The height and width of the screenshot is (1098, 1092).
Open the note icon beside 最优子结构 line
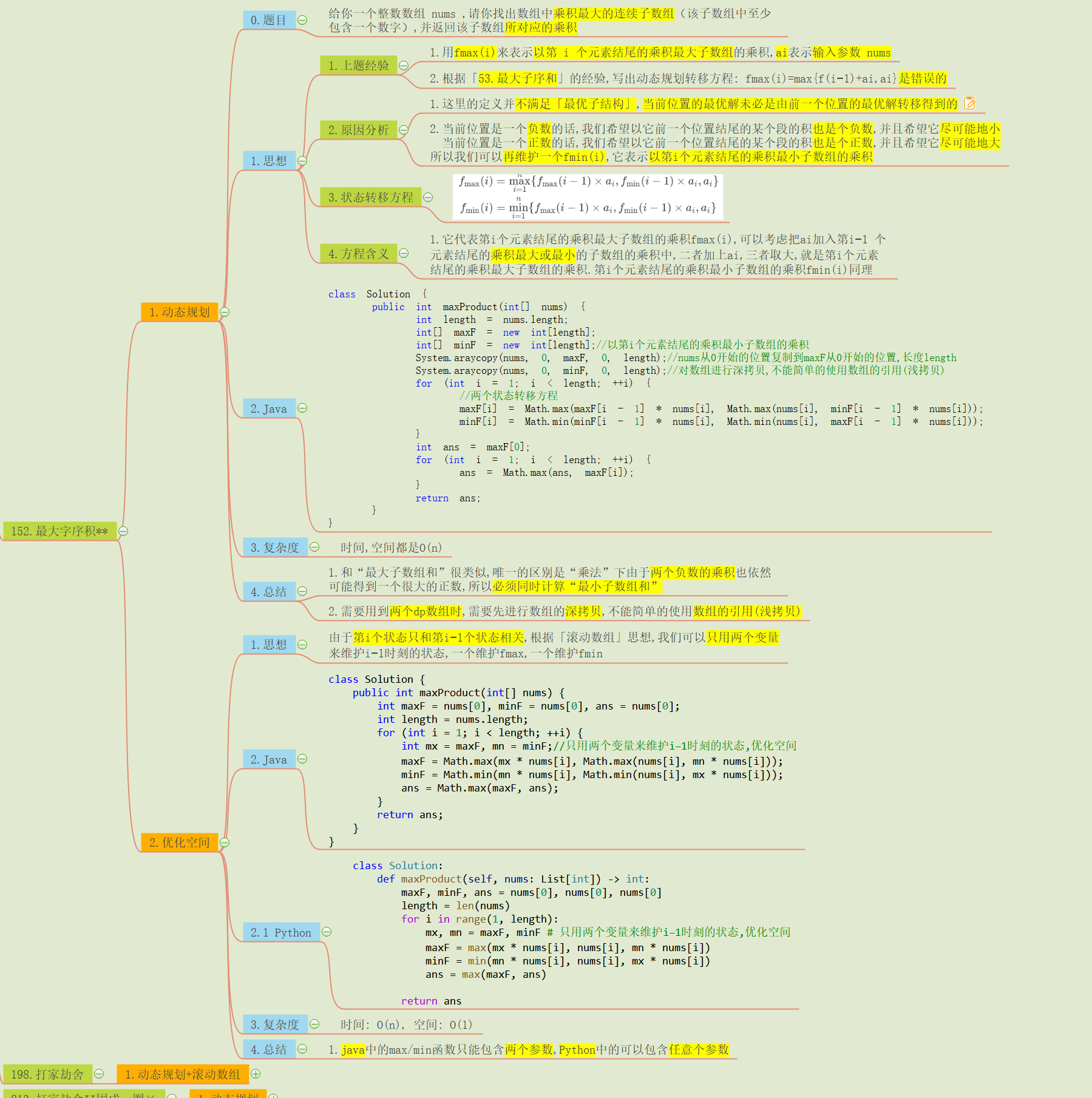coord(969,103)
